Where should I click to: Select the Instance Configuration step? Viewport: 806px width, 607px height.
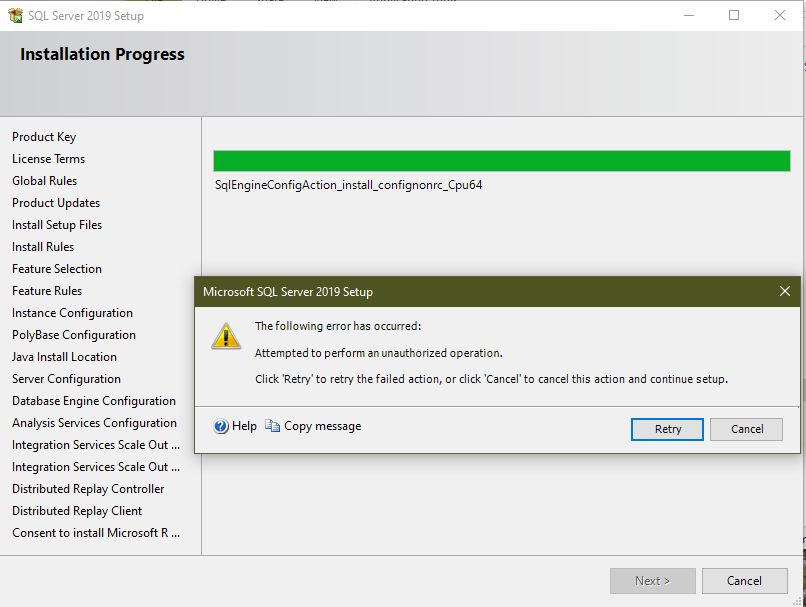coord(72,313)
